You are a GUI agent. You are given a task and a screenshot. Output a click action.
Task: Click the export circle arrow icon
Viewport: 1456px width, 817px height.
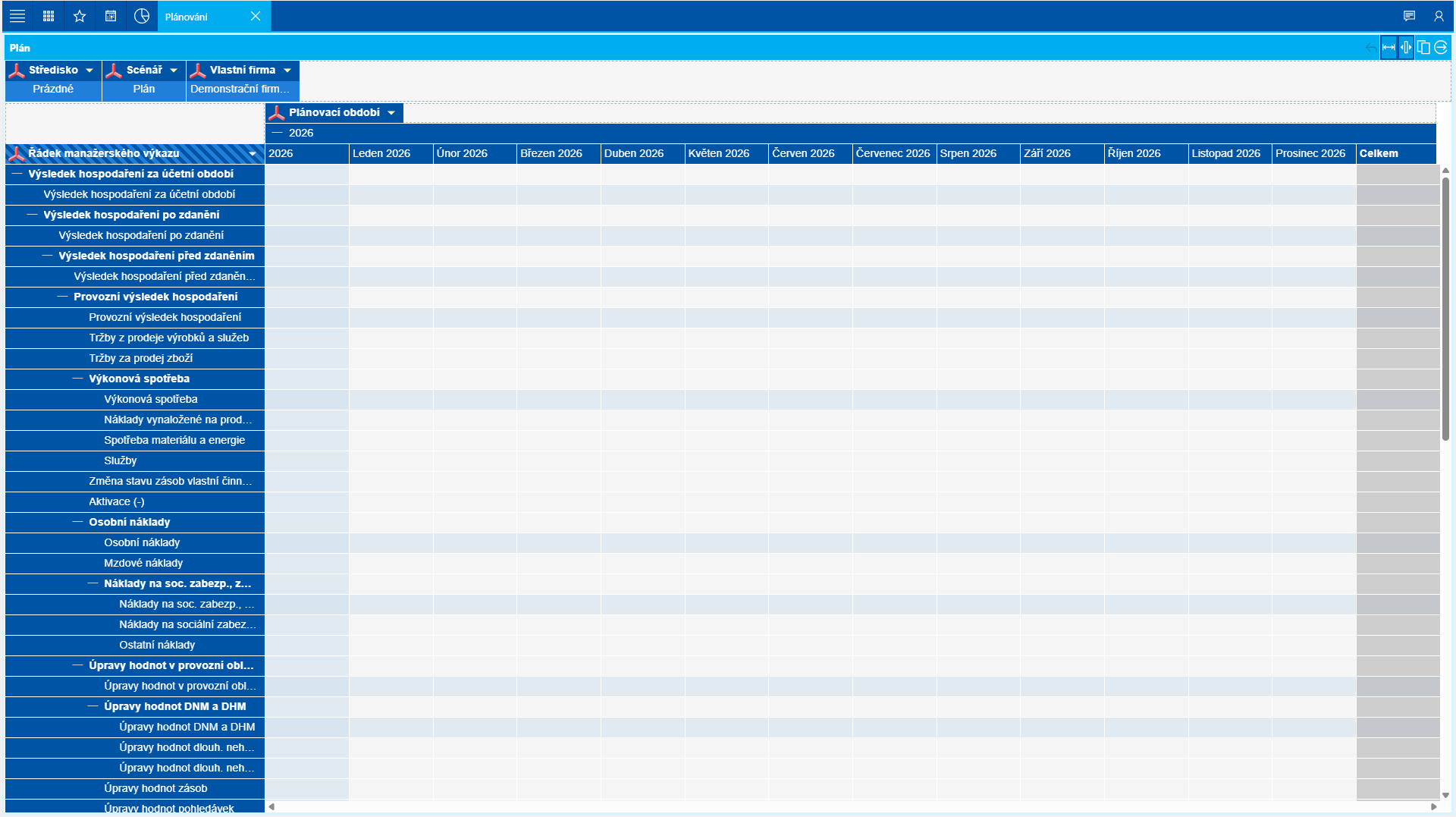pyautogui.click(x=1441, y=47)
